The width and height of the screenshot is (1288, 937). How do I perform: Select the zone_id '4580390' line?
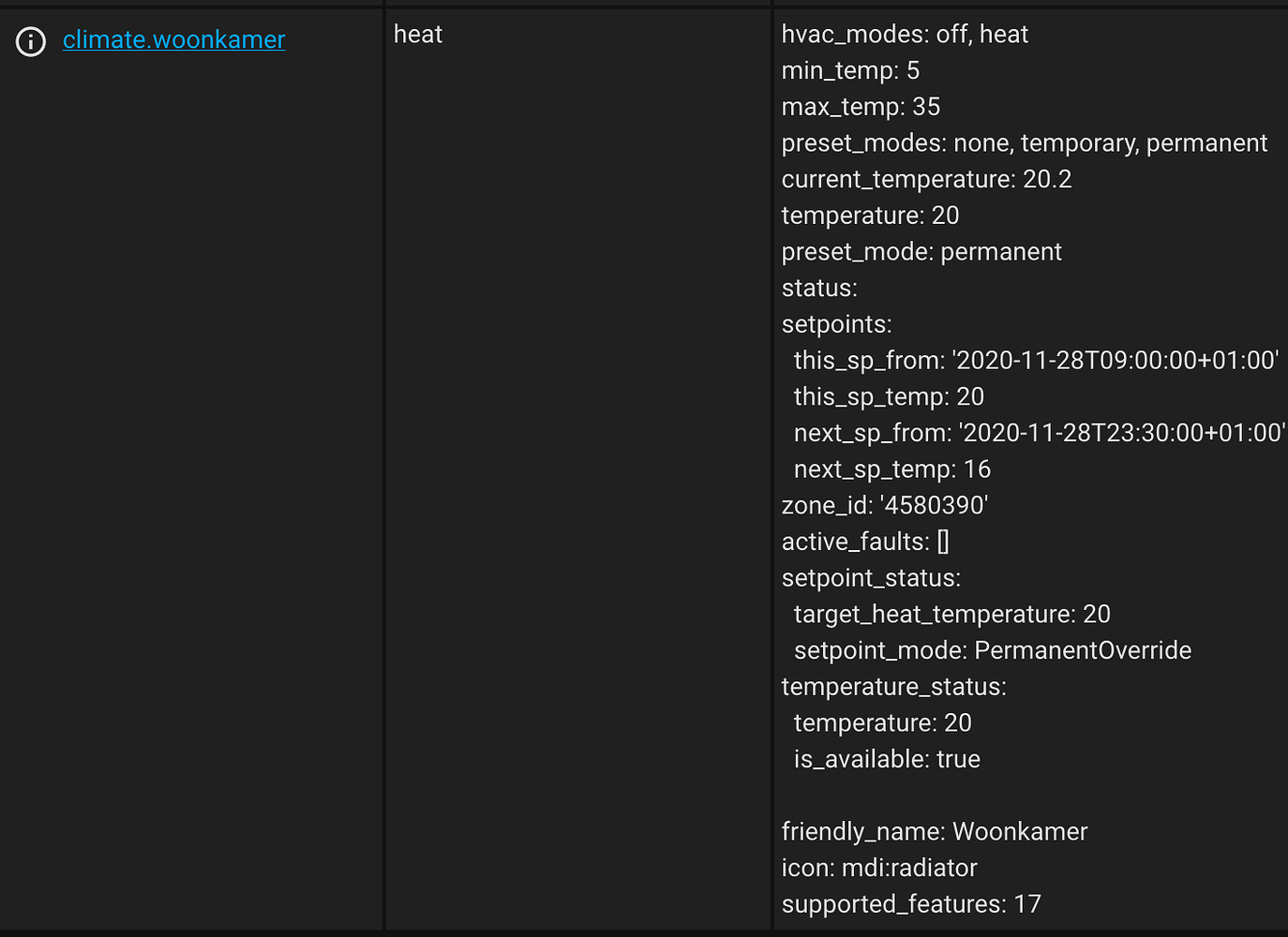[x=885, y=506]
